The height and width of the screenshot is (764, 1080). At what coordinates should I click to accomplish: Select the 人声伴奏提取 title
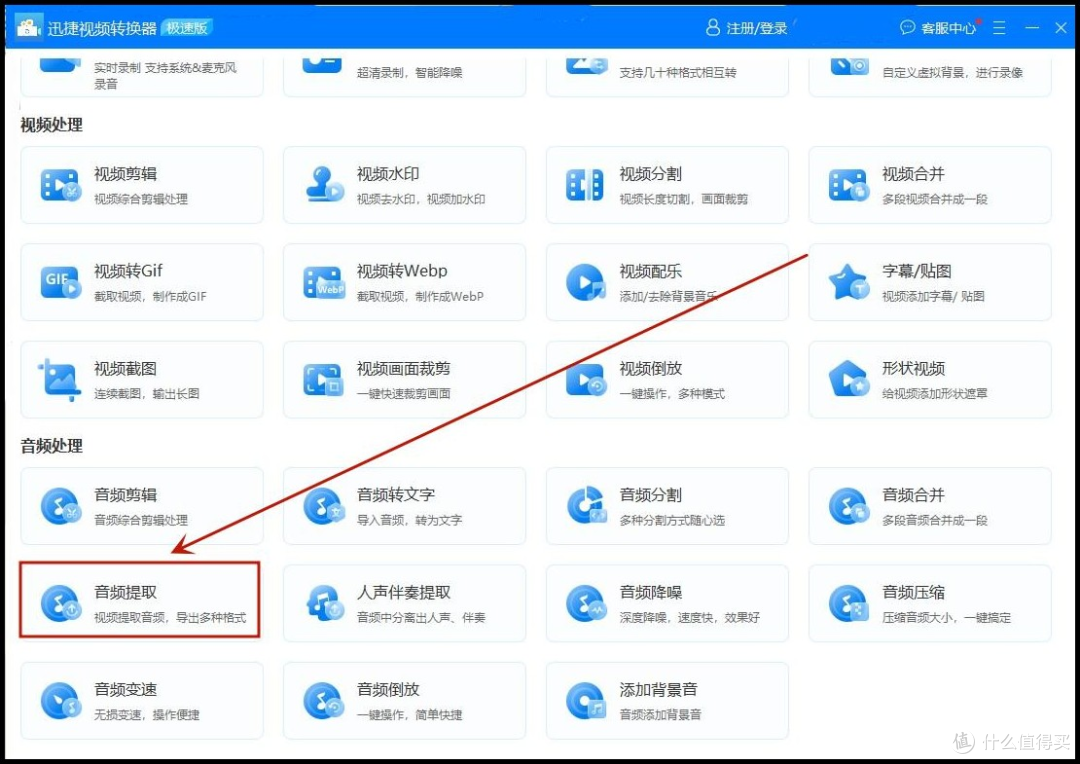coord(404,592)
